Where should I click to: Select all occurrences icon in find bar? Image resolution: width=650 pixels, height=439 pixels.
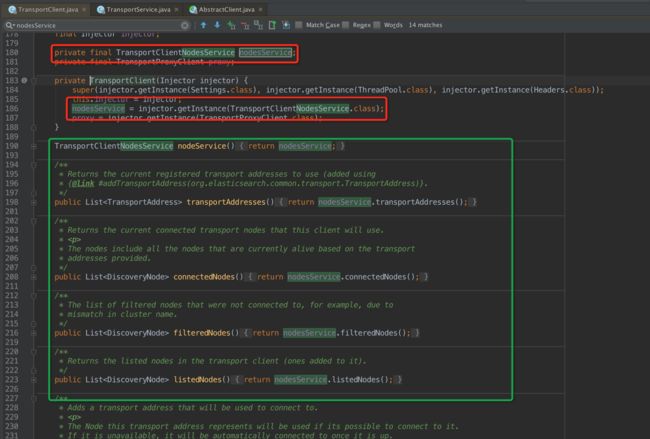[258, 25]
